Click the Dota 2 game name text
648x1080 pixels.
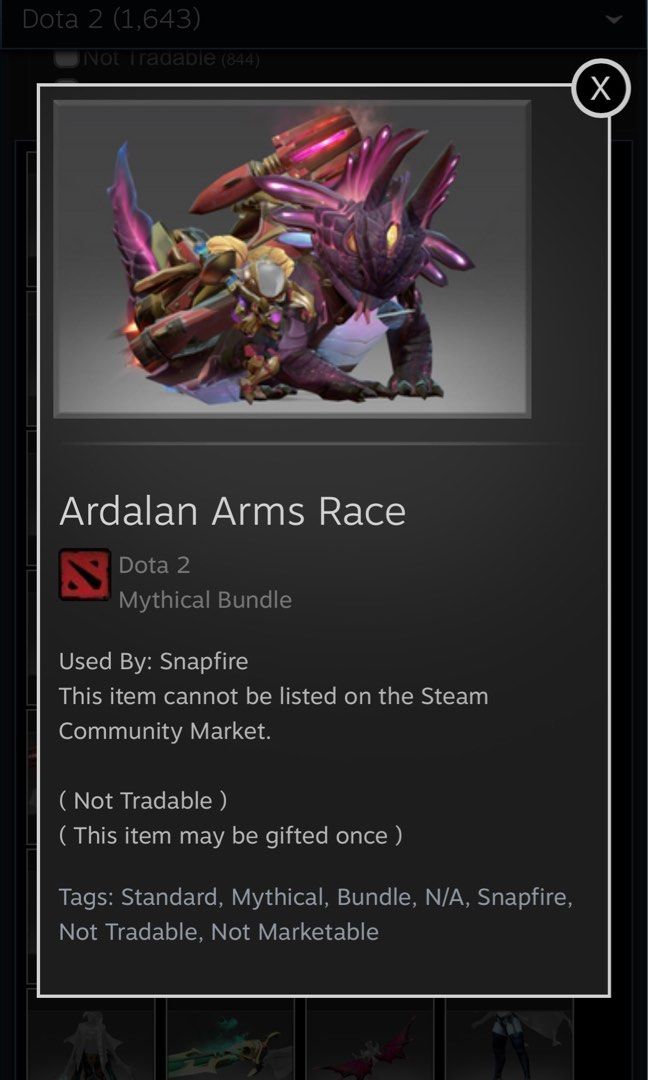(154, 565)
